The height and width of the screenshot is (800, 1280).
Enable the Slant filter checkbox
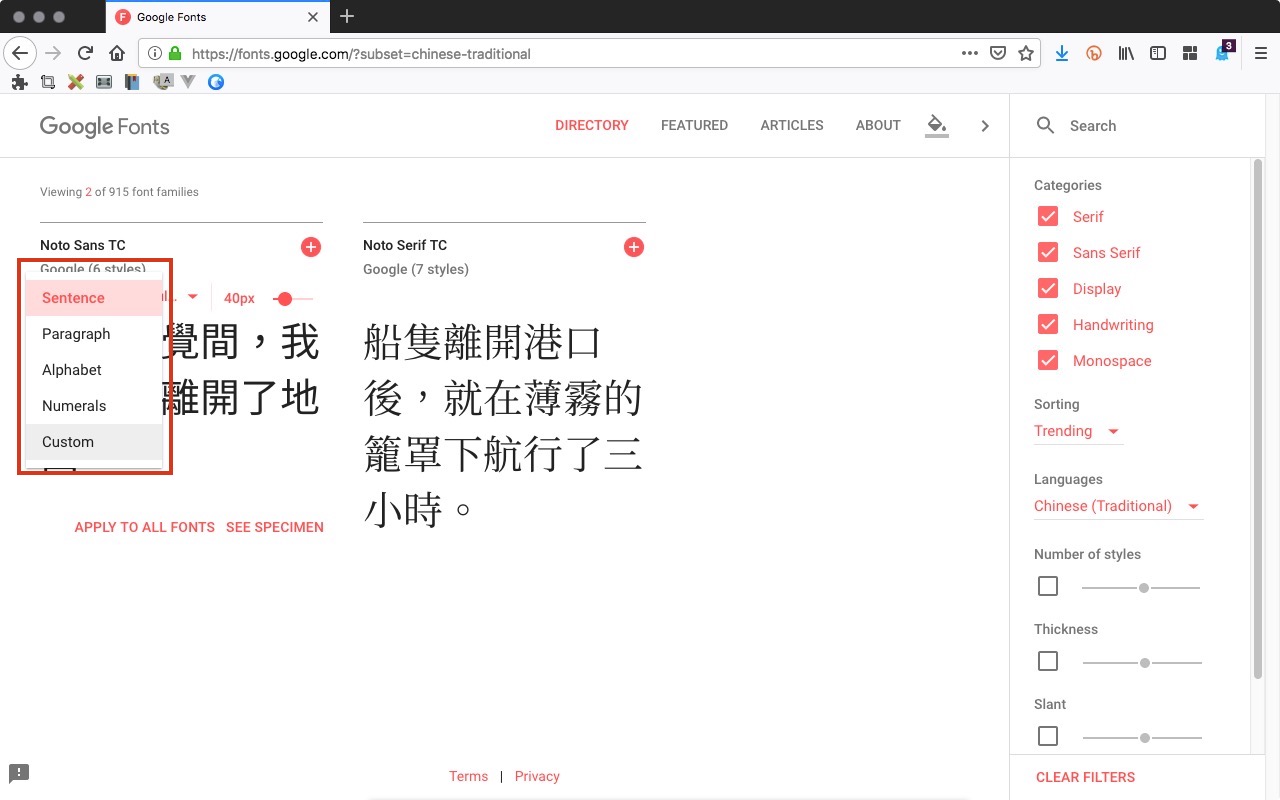pyautogui.click(x=1048, y=736)
